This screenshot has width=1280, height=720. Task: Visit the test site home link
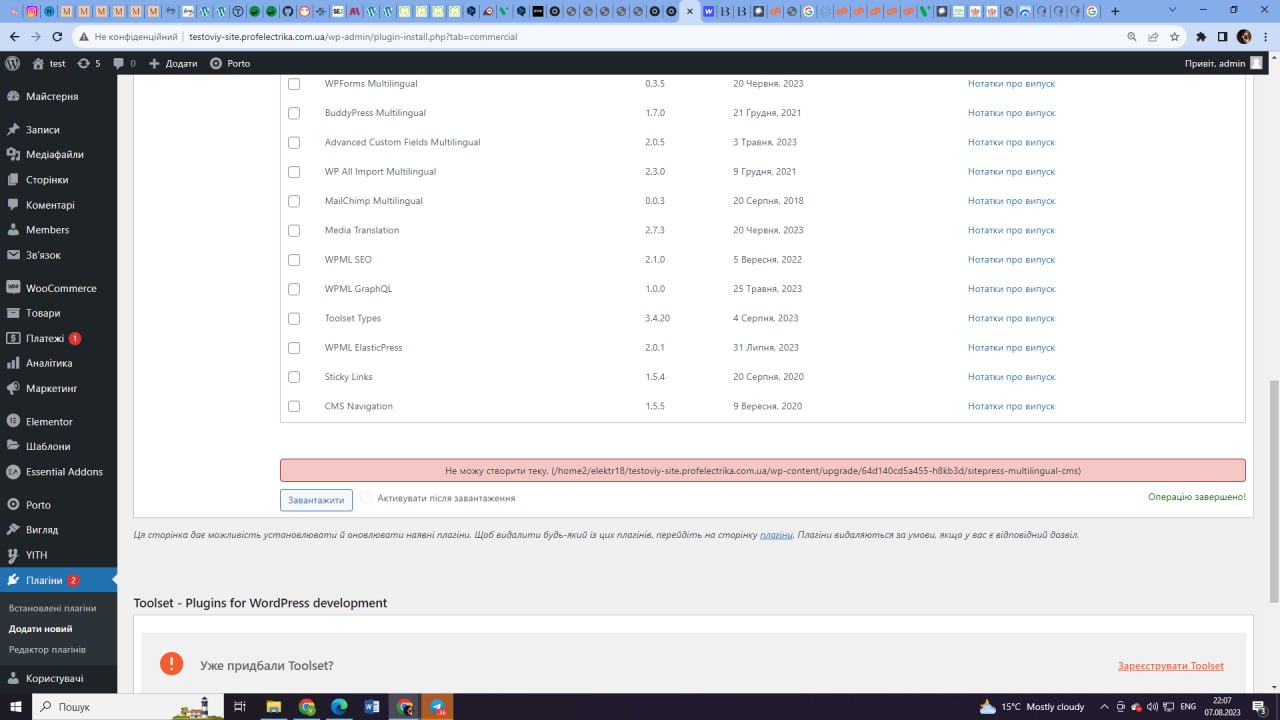49,63
